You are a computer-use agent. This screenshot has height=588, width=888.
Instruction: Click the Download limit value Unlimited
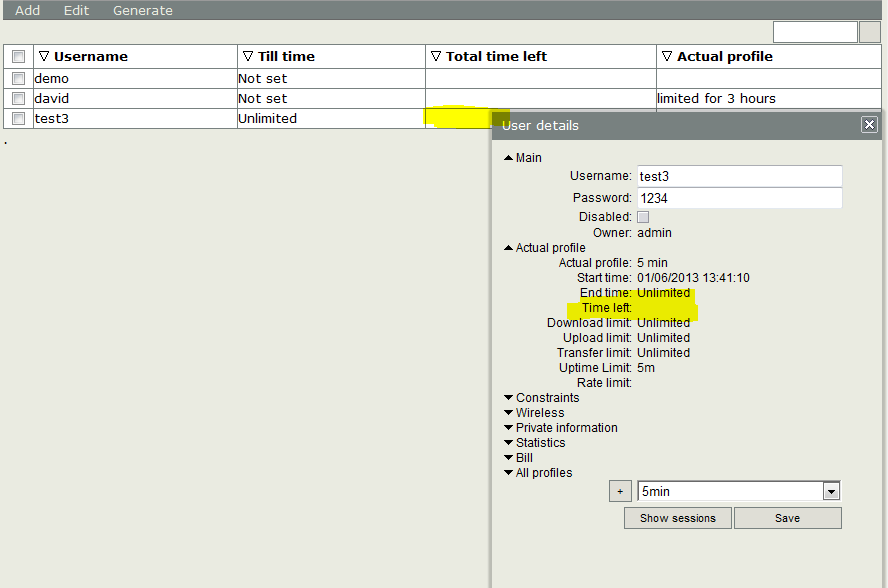coord(663,323)
